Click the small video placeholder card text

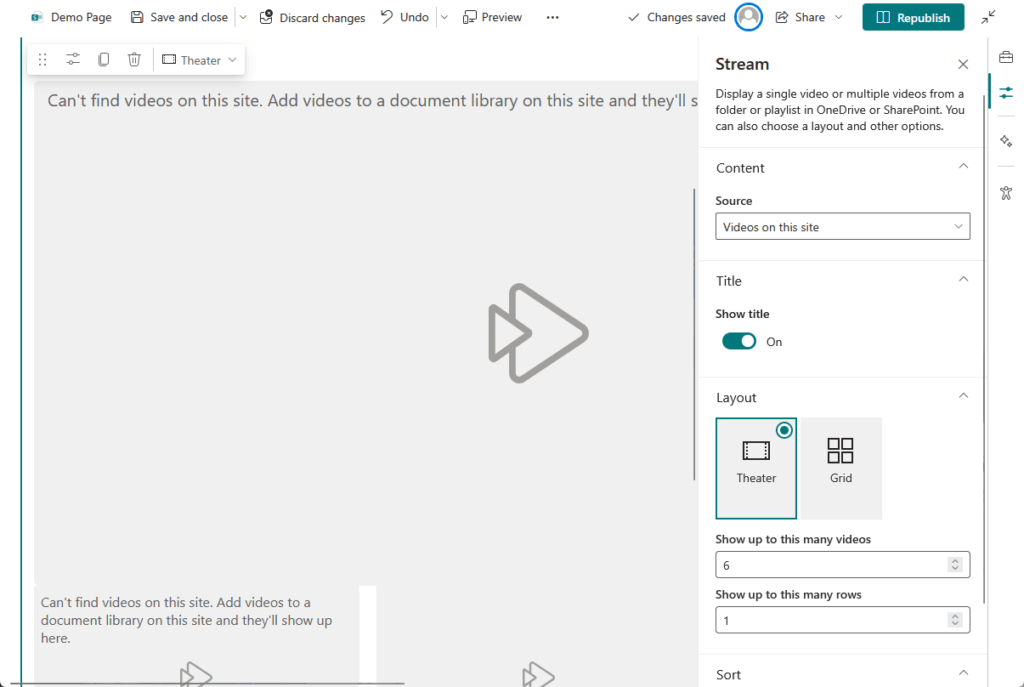click(x=186, y=620)
